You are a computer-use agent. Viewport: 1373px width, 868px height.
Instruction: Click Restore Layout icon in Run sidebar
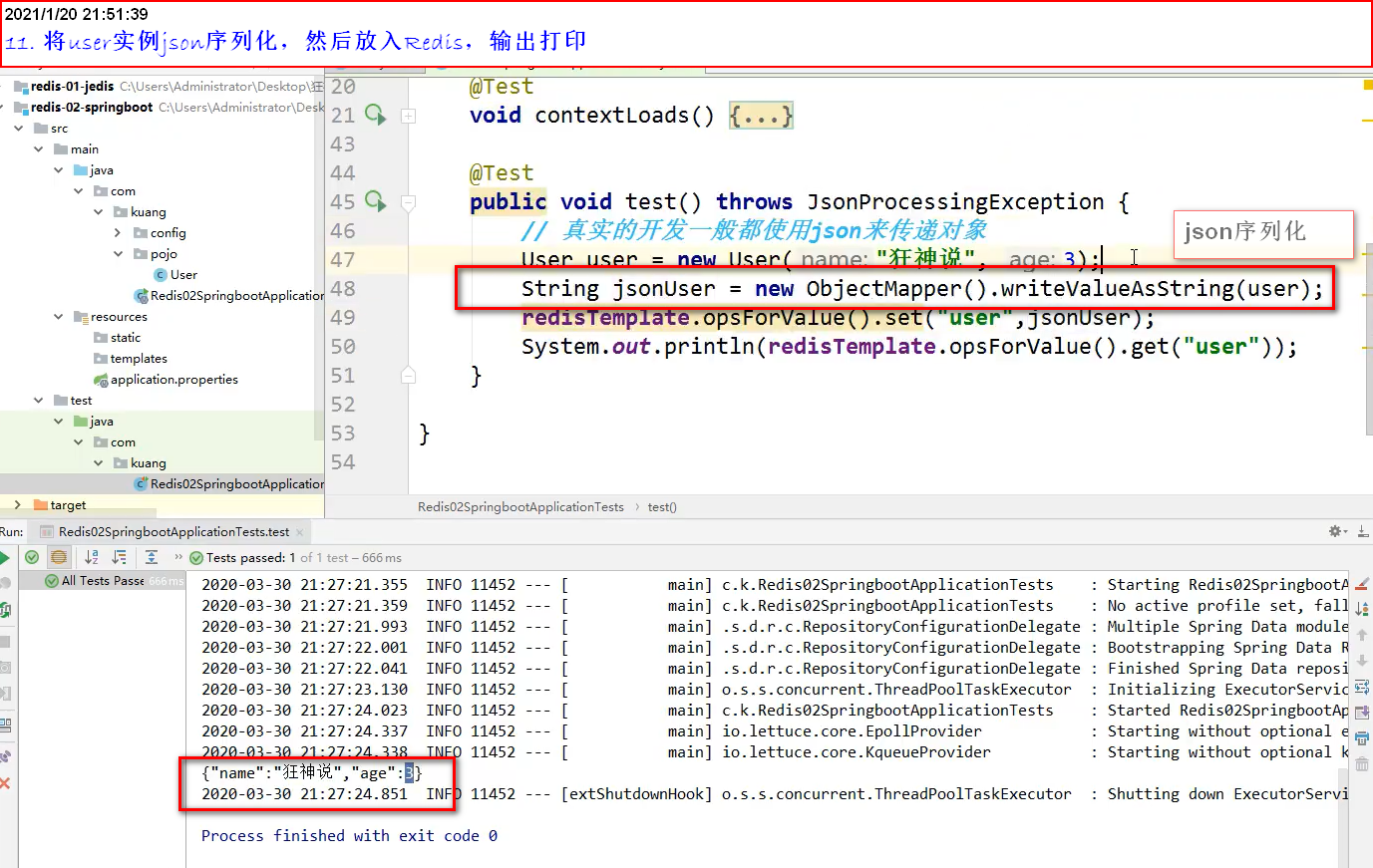point(5,724)
